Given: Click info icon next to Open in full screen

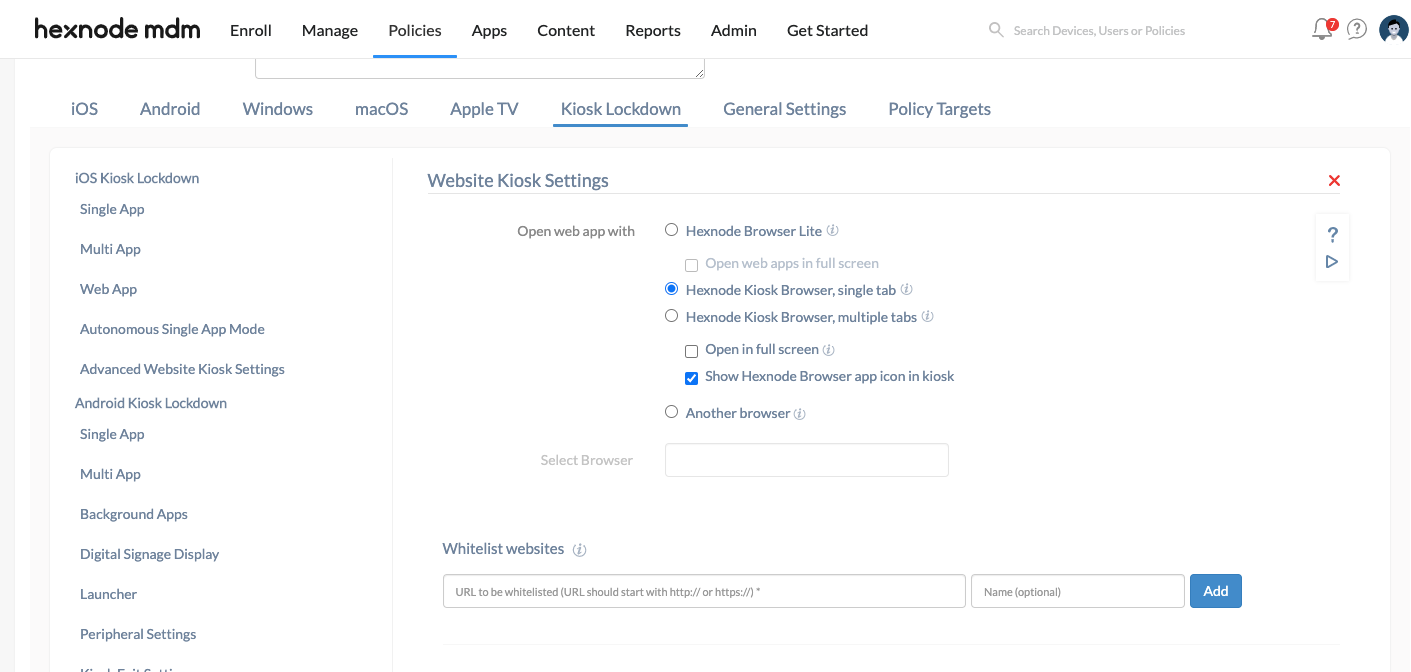Looking at the screenshot, I should pyautogui.click(x=829, y=350).
